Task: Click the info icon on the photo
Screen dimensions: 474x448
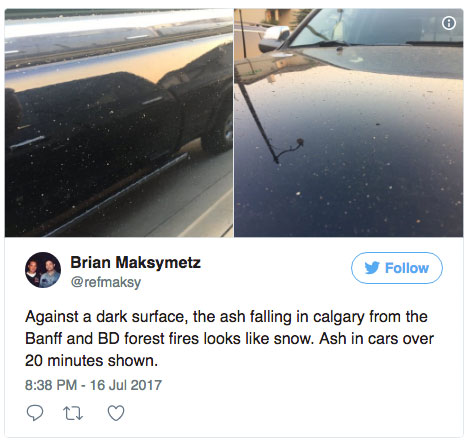Action: (x=449, y=23)
